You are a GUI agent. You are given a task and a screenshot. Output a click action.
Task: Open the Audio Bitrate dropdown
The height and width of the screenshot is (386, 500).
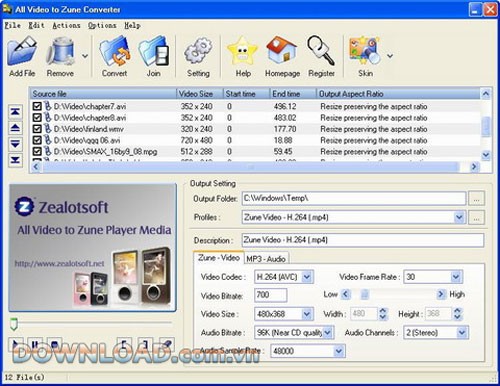click(328, 332)
